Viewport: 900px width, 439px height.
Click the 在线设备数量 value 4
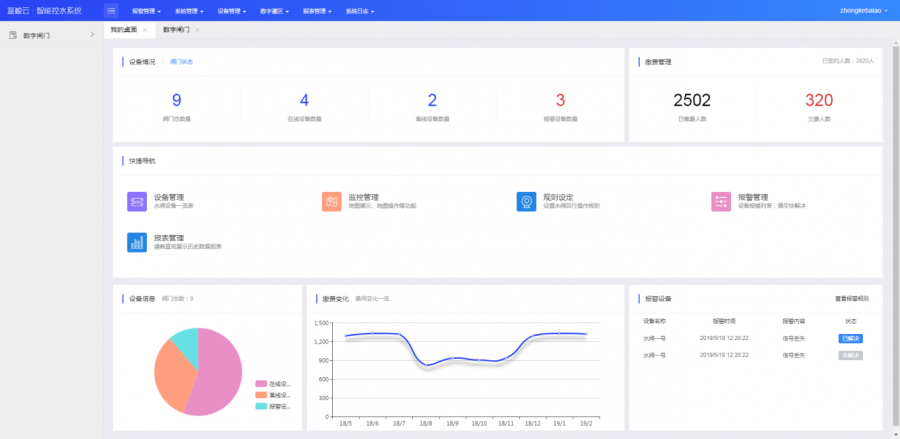click(304, 100)
